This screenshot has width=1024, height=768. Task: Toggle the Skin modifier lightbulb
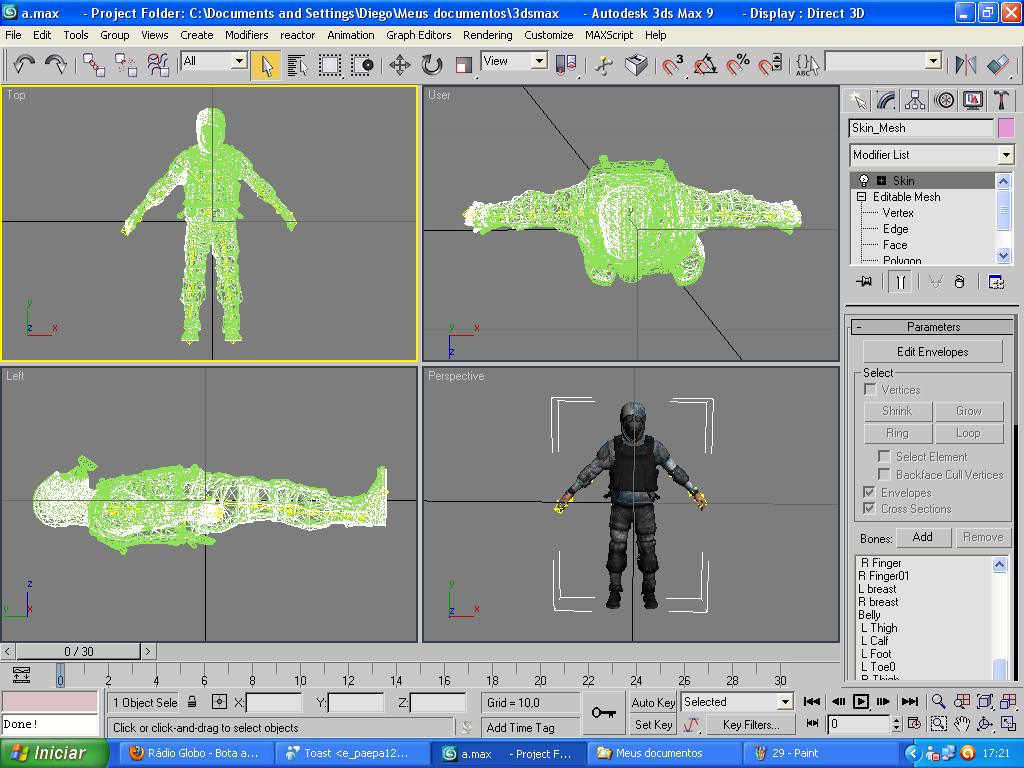[x=864, y=181]
